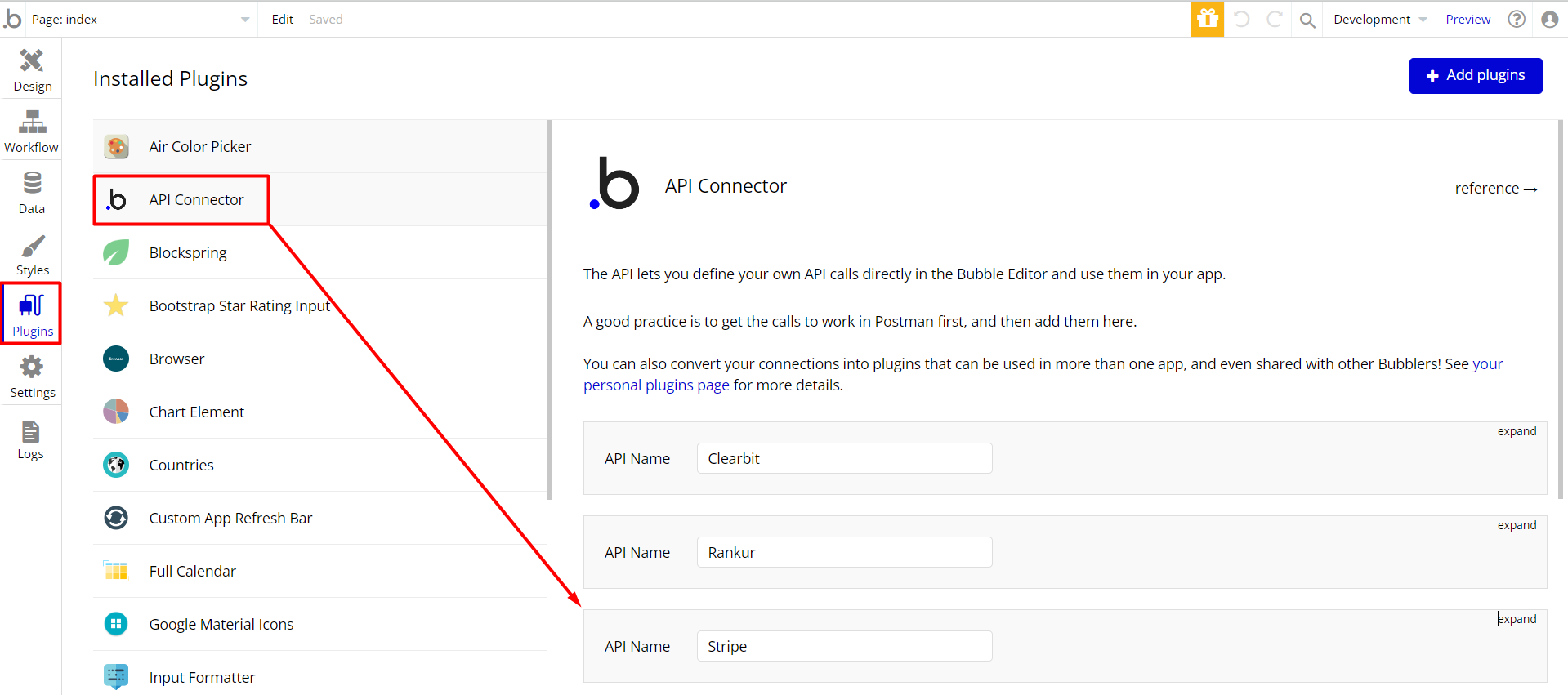Open the Styles brush icon
This screenshot has height=695, width=1568.
tap(32, 245)
